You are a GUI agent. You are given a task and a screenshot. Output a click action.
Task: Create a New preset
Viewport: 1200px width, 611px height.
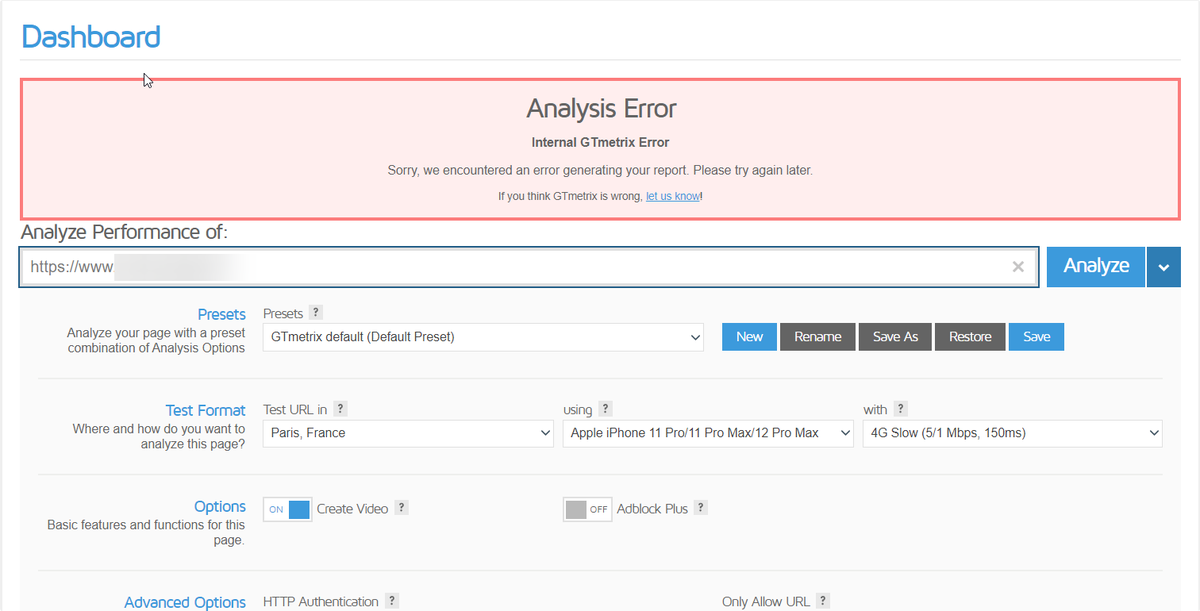pos(749,337)
